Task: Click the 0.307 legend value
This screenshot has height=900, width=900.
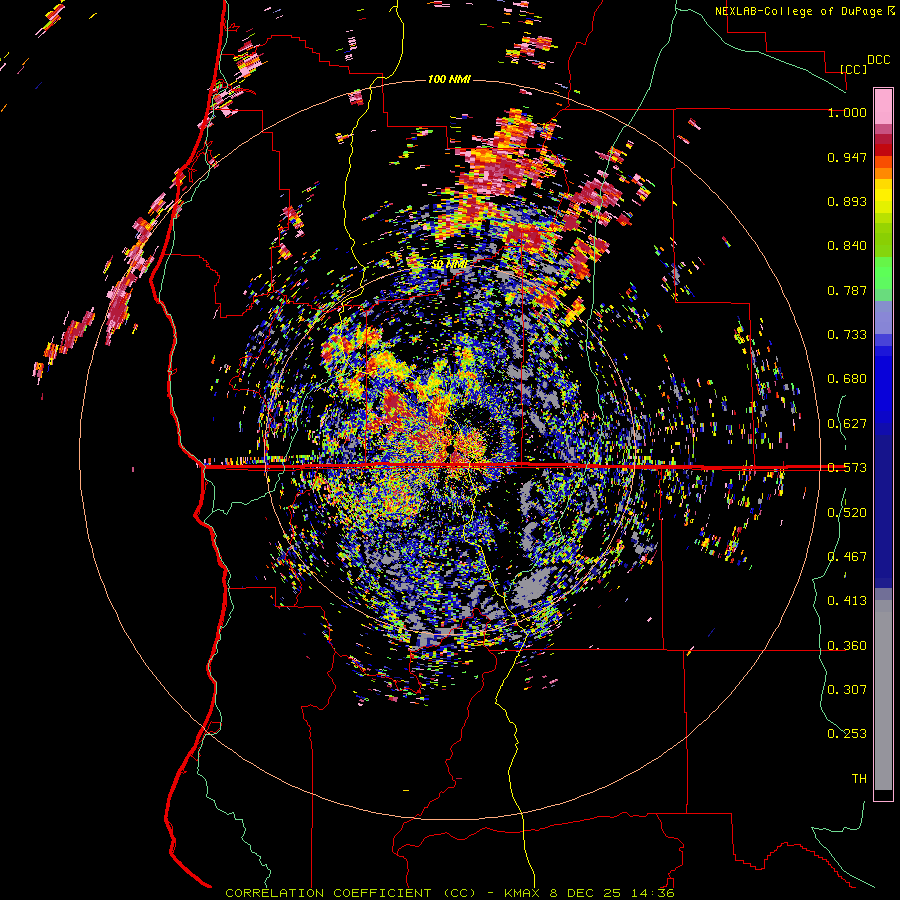Action: point(847,689)
